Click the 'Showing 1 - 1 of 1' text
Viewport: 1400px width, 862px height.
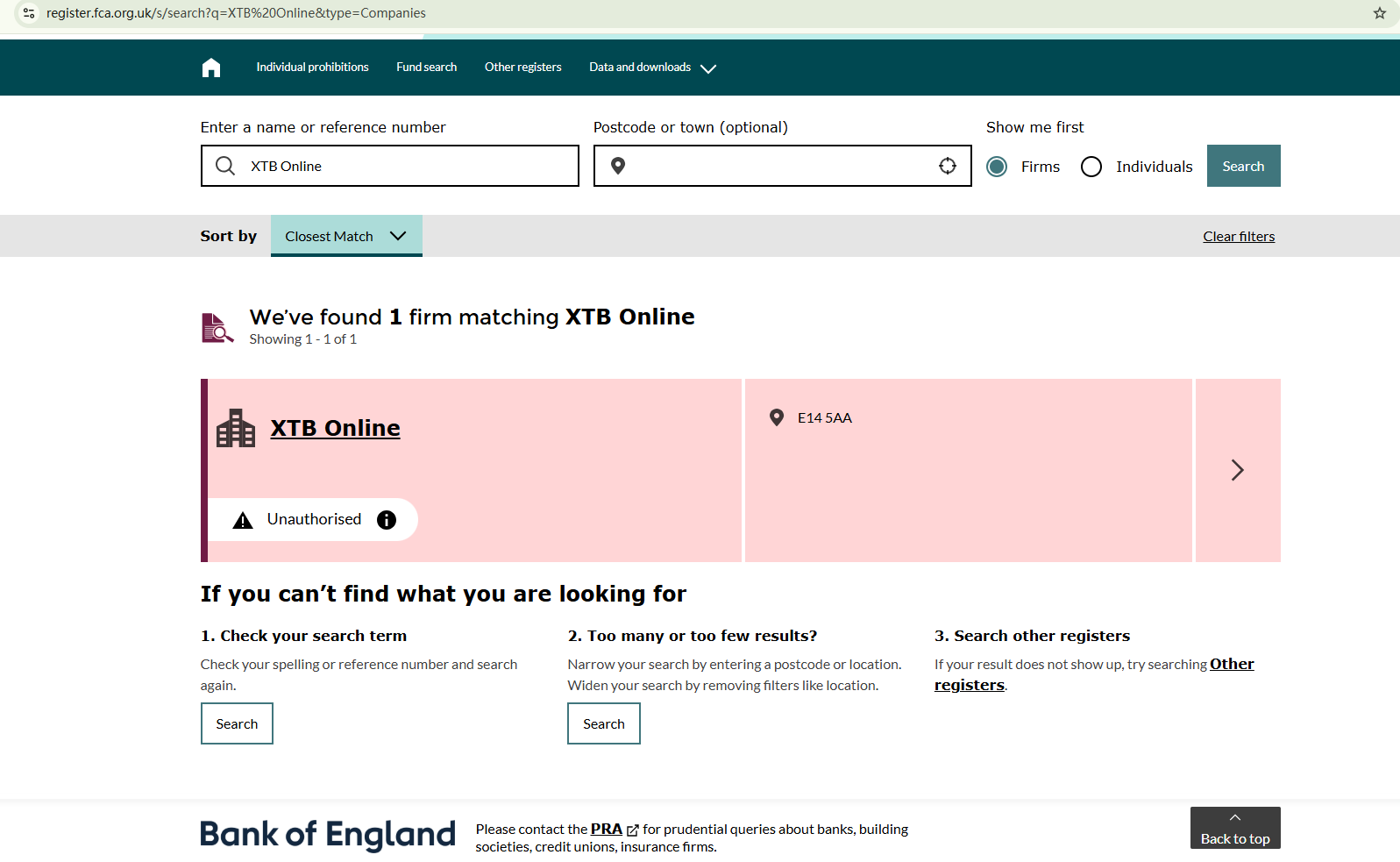pos(302,339)
